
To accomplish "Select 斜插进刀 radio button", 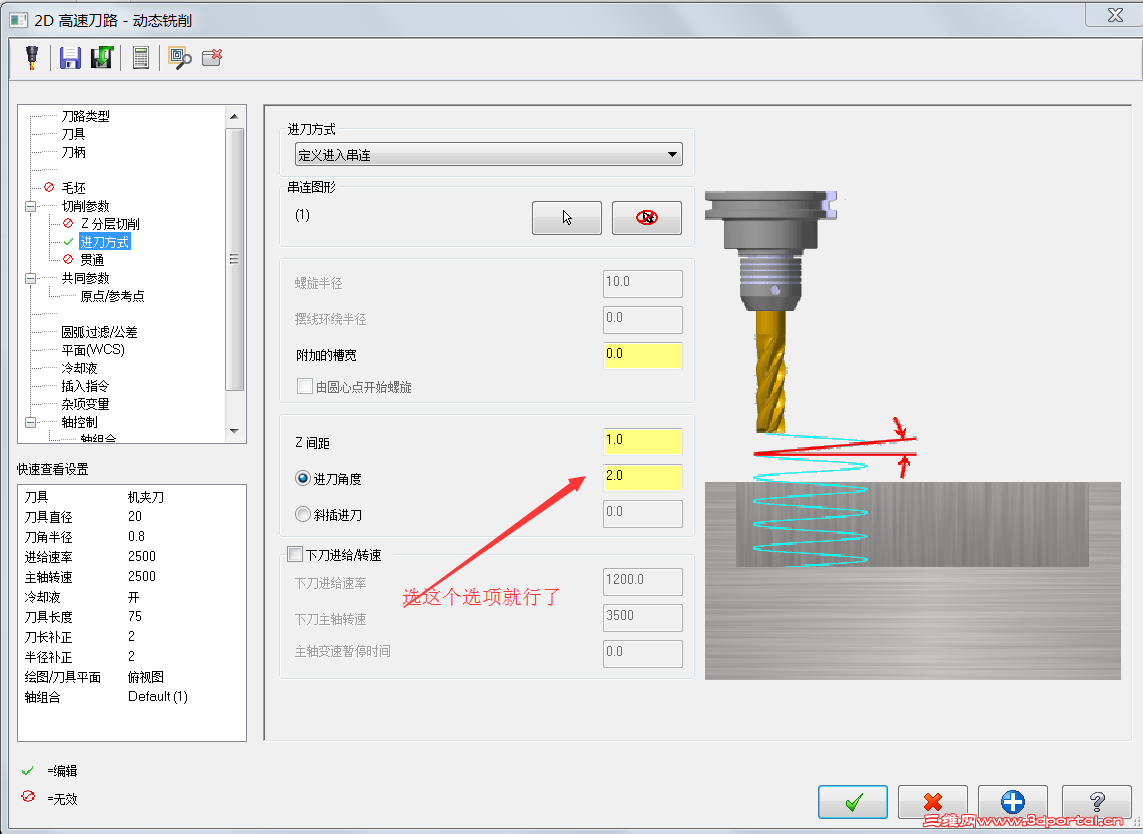I will (x=303, y=514).
